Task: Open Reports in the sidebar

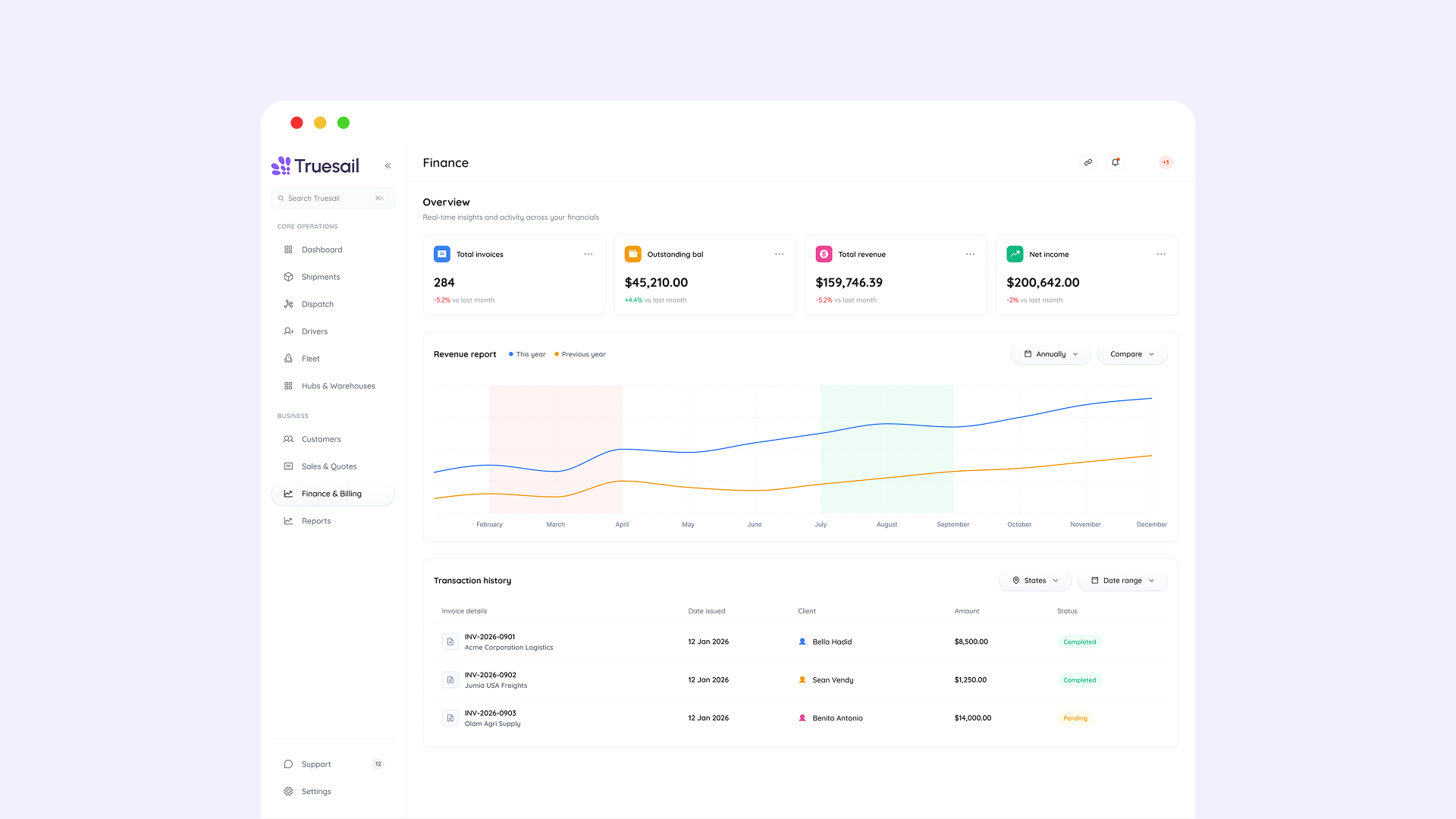Action: click(333, 521)
